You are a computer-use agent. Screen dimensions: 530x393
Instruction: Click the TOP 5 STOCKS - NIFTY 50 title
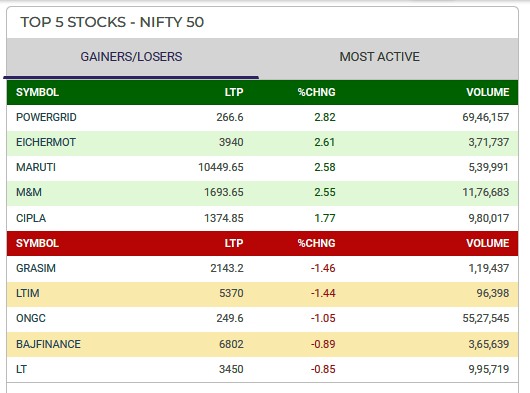point(112,22)
